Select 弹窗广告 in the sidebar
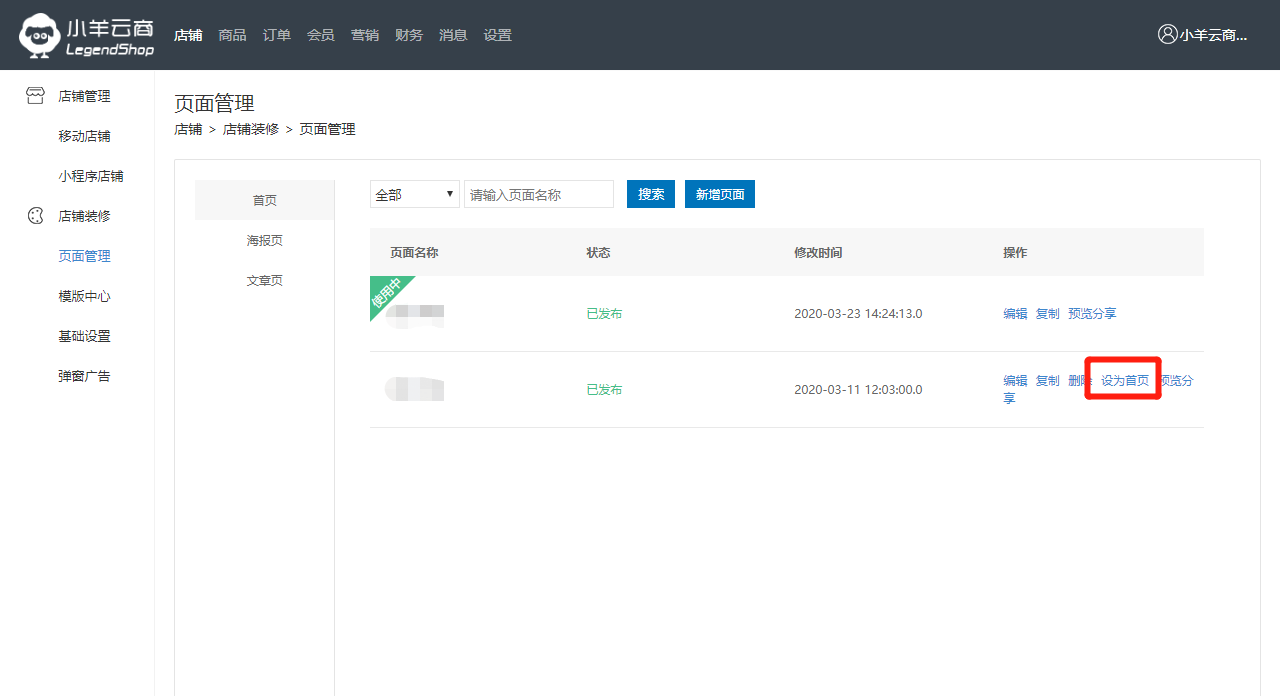The image size is (1280, 696). tap(84, 376)
